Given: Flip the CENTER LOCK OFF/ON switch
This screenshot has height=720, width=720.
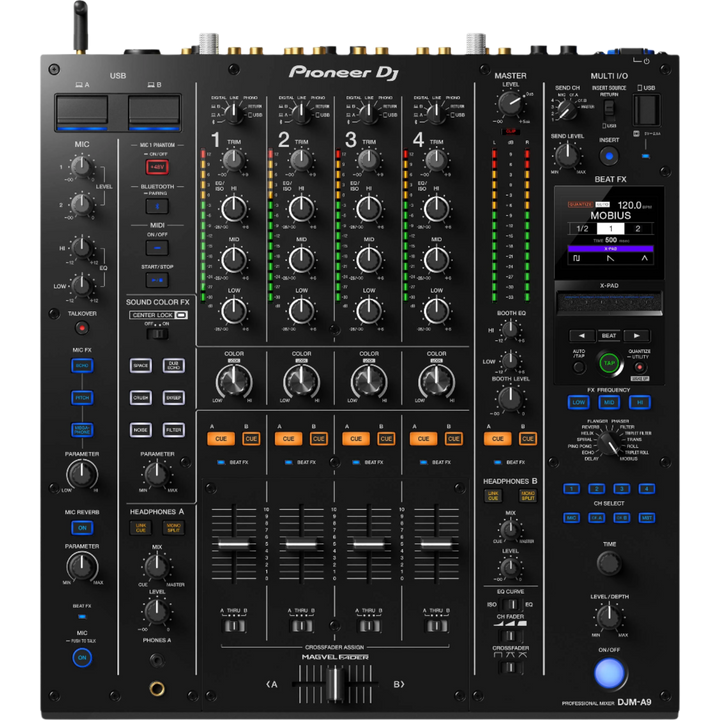Looking at the screenshot, I should tap(157, 334).
